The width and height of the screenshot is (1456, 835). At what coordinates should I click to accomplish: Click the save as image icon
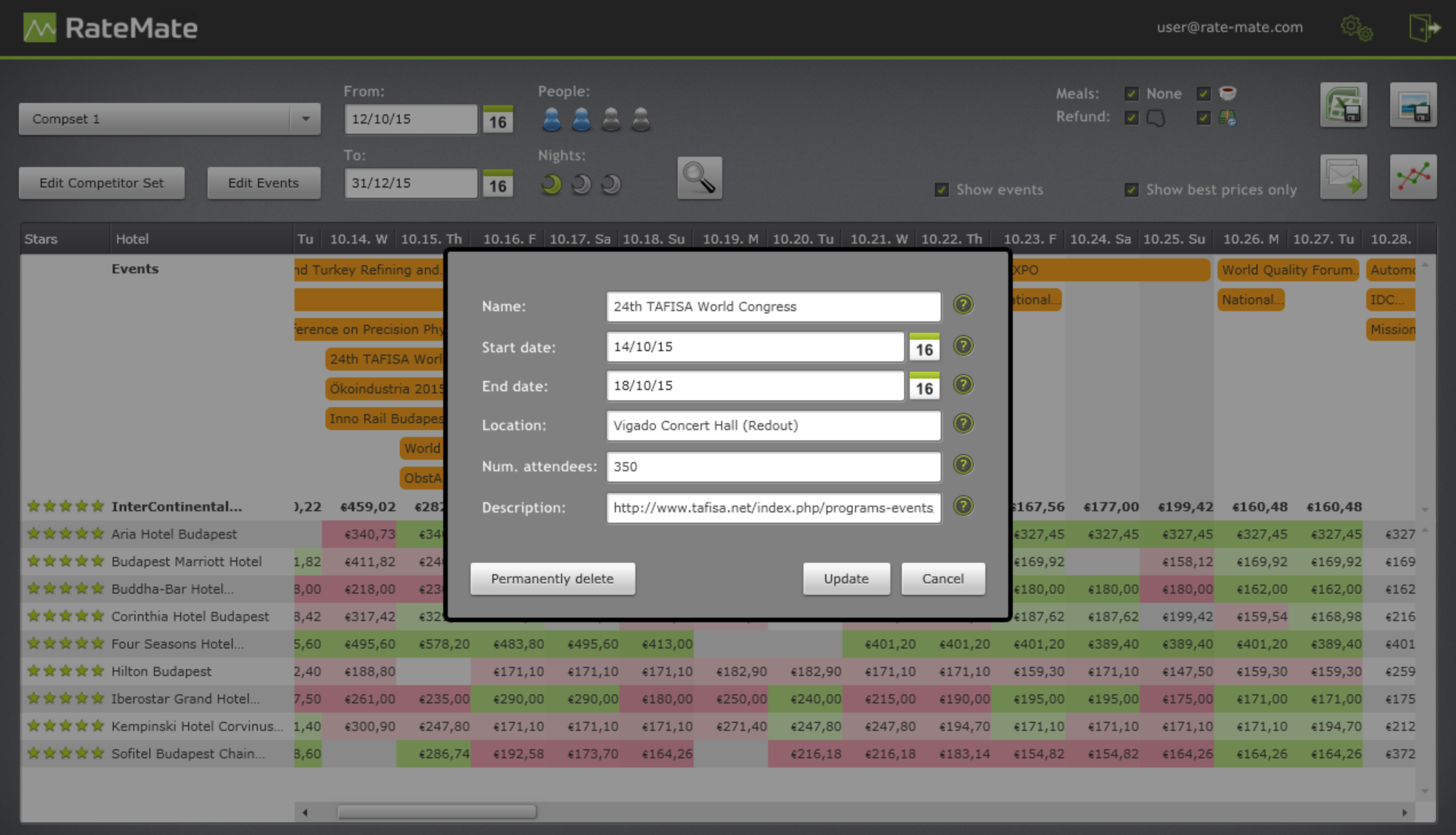point(1414,105)
